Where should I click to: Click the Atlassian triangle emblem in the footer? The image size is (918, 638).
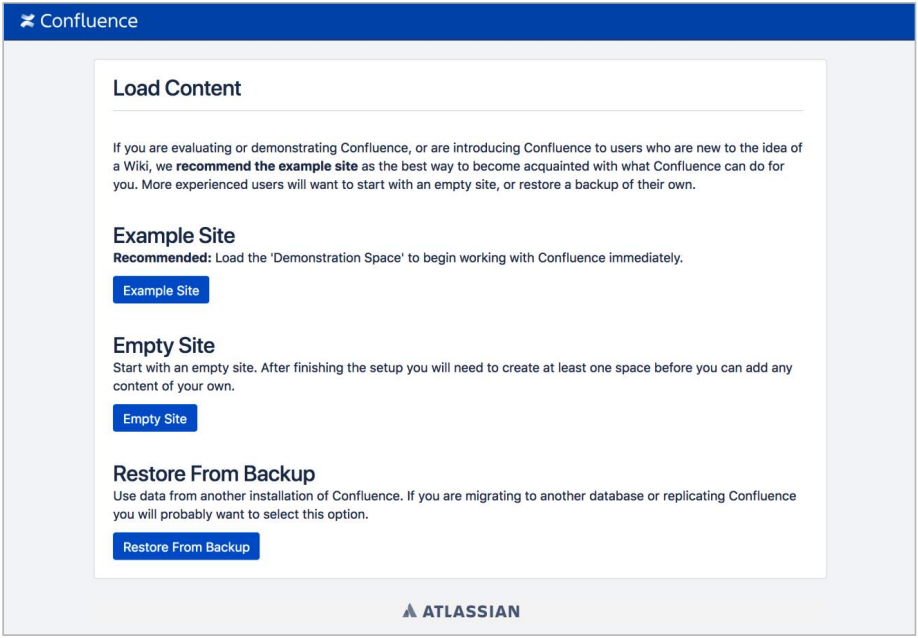point(409,611)
